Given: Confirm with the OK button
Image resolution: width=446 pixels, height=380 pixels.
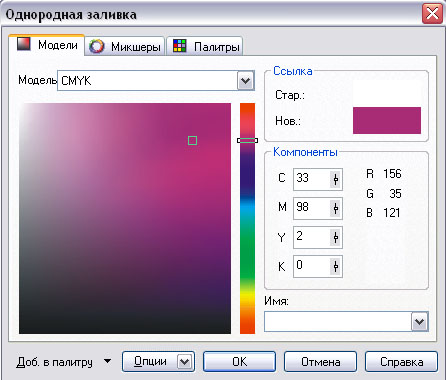Looking at the screenshot, I should point(239,361).
